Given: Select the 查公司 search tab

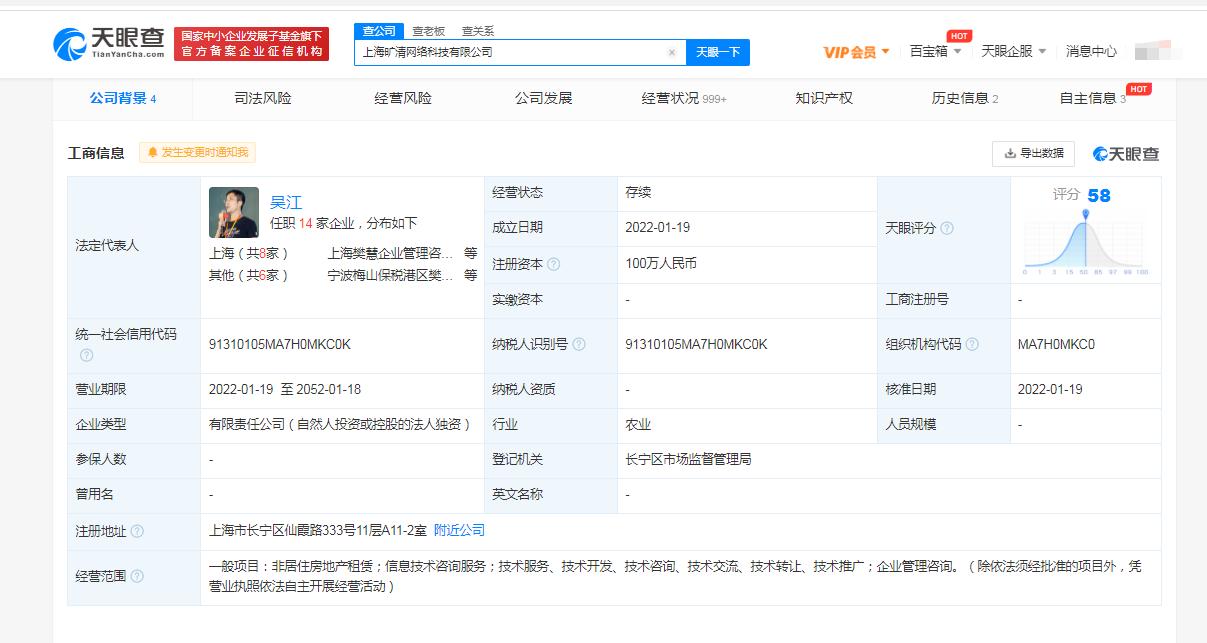Looking at the screenshot, I should click(379, 31).
